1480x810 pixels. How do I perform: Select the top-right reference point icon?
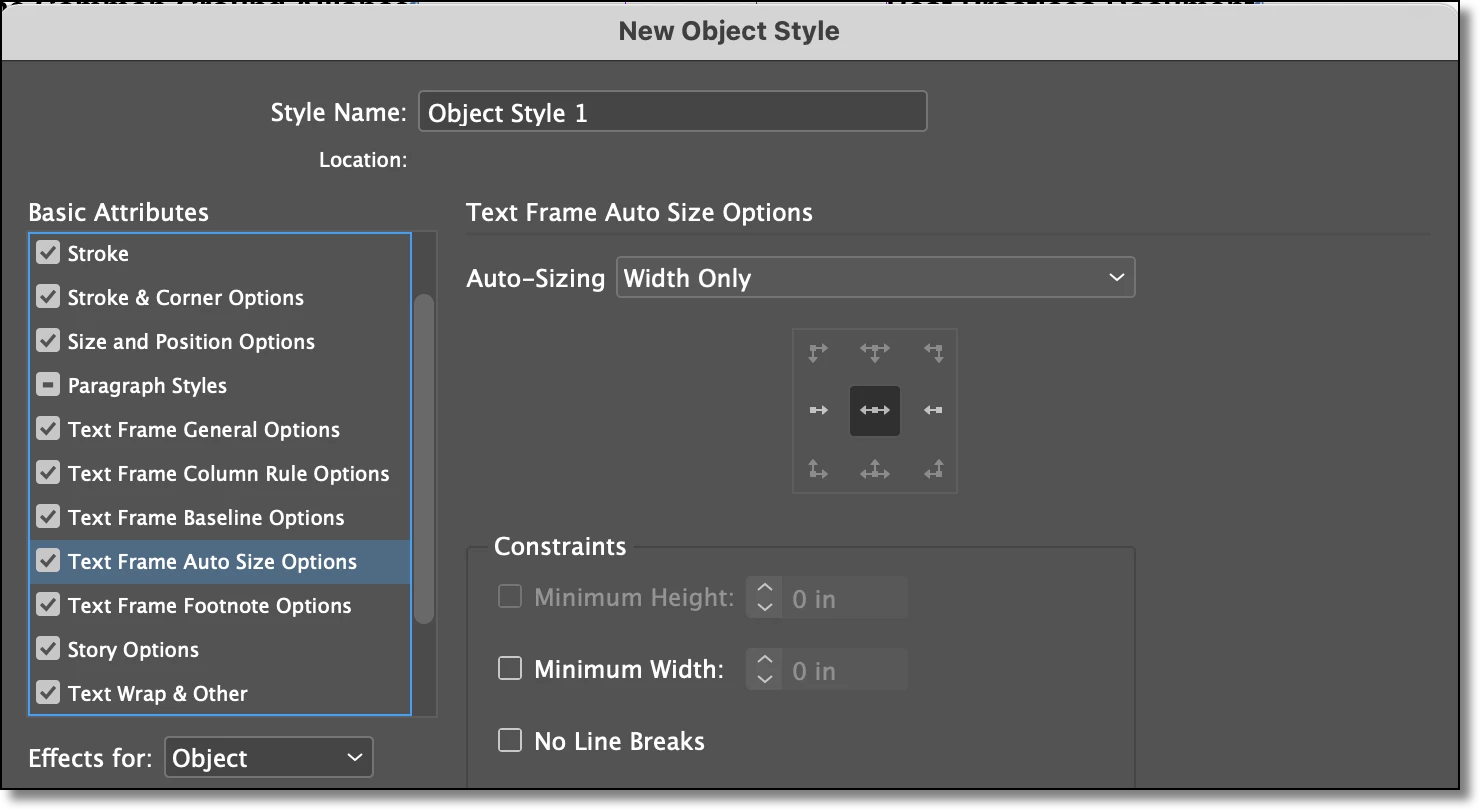point(933,353)
